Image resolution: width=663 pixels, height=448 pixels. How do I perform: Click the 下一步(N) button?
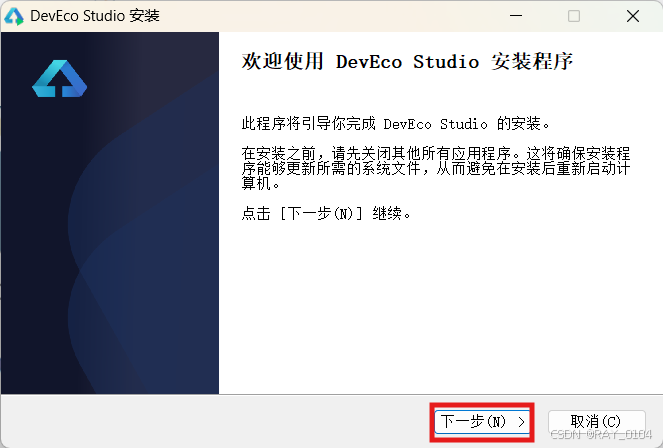(482, 422)
